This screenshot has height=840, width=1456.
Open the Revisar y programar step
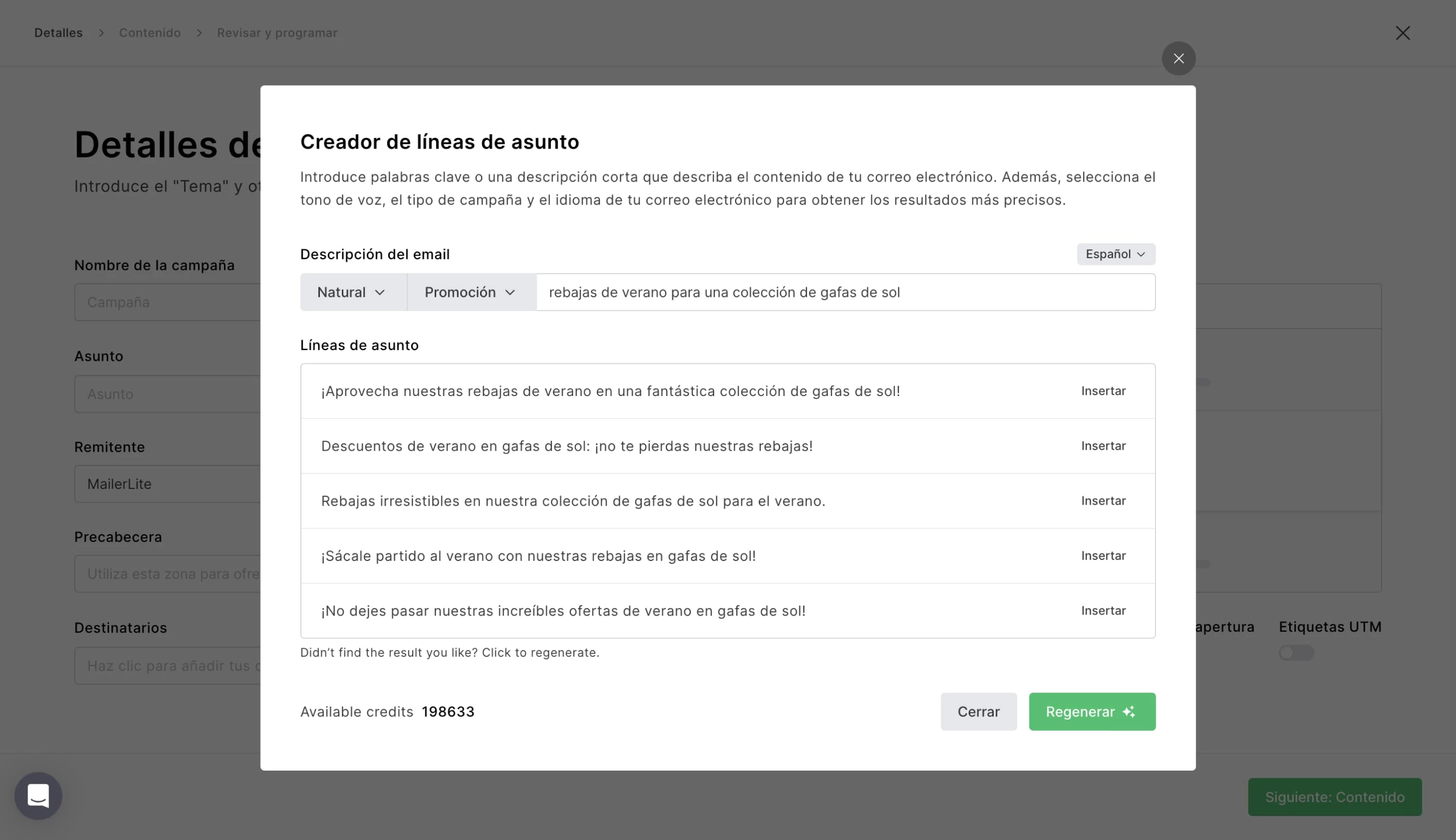pos(277,33)
